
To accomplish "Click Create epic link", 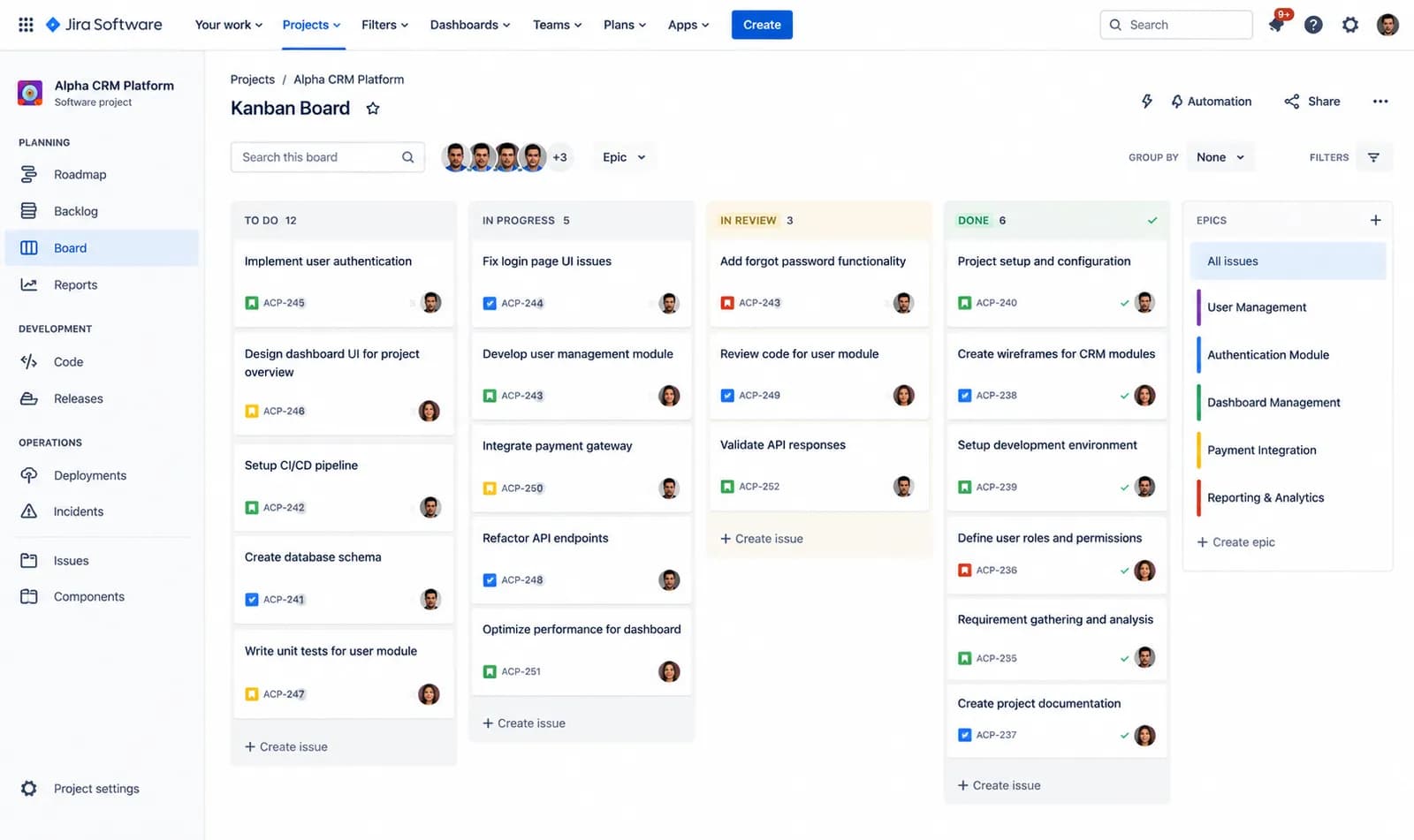I will coord(1235,542).
